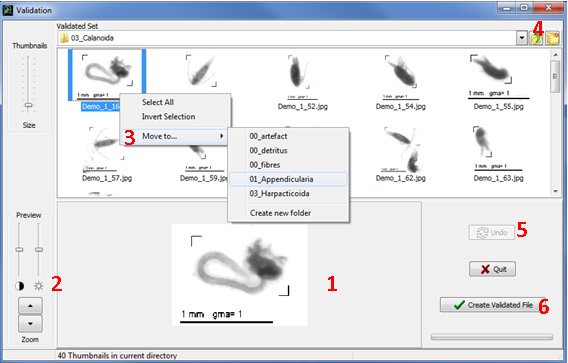Open the Validated Set folder dropdown

point(522,38)
